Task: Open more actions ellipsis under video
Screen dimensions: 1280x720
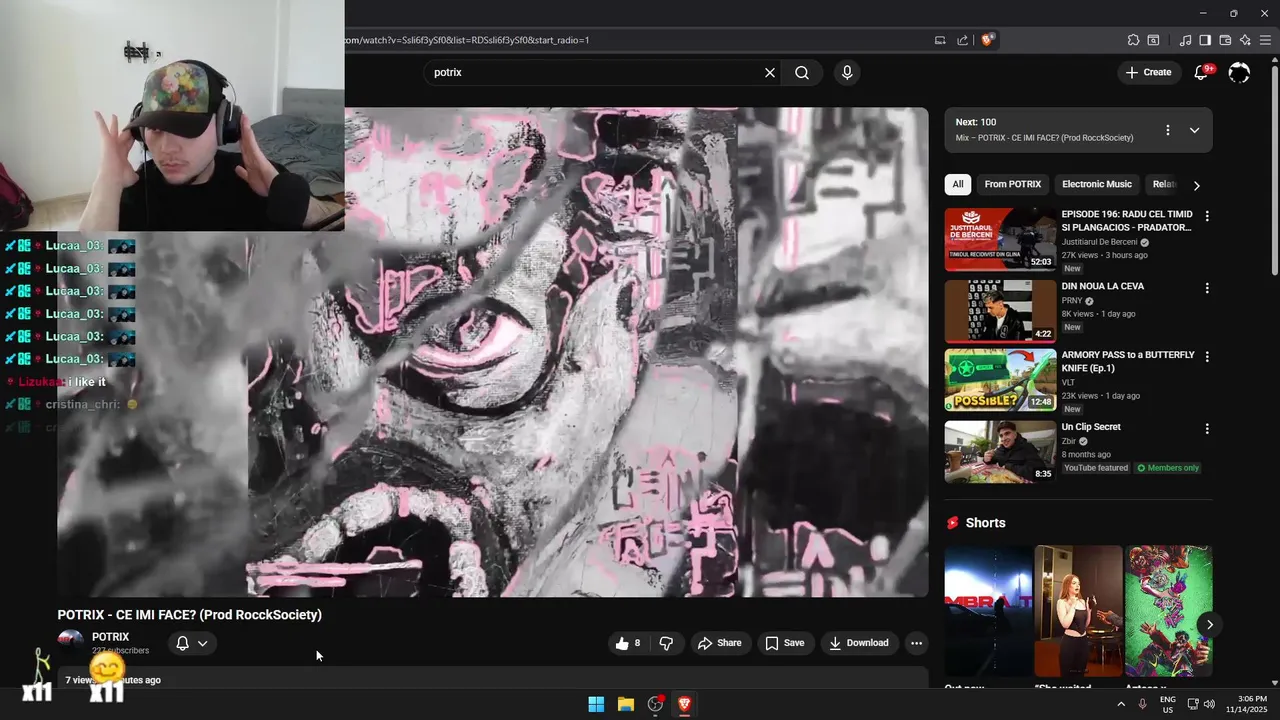Action: tap(916, 643)
